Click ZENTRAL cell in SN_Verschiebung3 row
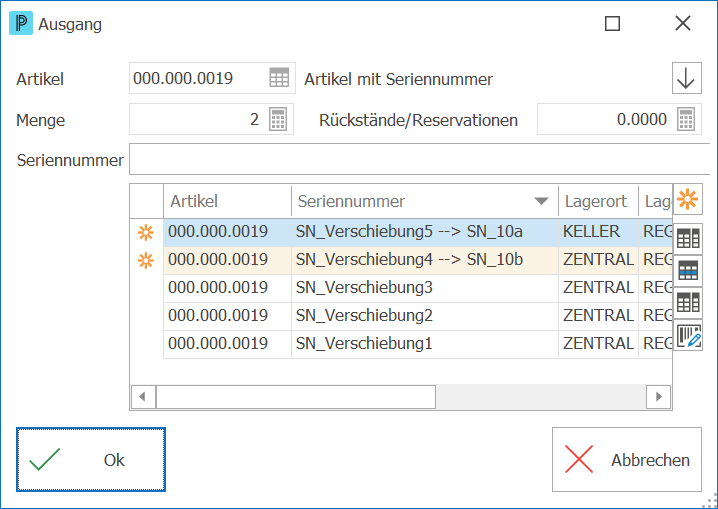This screenshot has height=509, width=718. [x=598, y=288]
